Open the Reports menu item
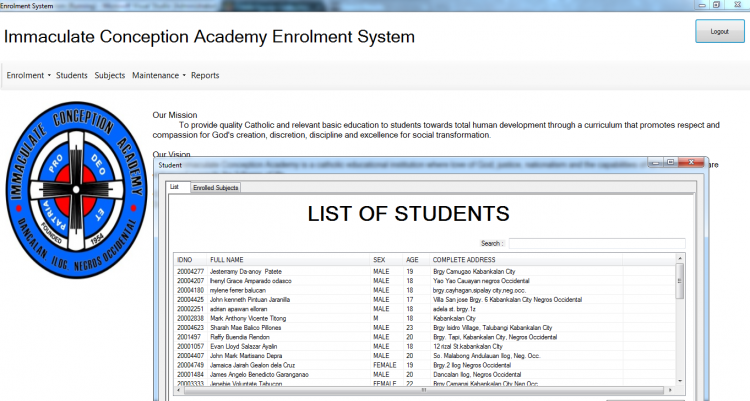The width and height of the screenshot is (750, 401). pos(205,75)
